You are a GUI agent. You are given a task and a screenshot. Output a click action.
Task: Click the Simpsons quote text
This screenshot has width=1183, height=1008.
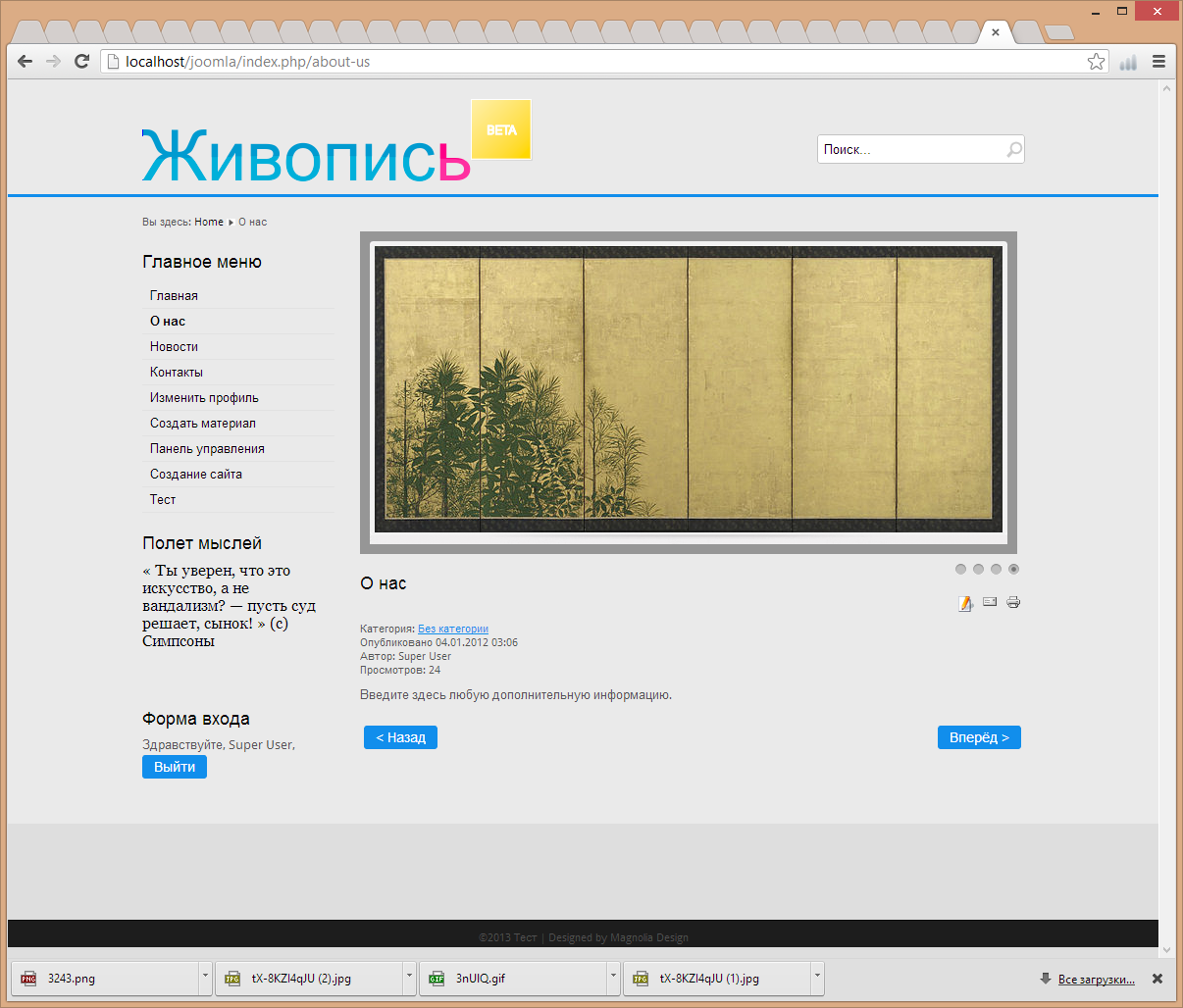[229, 605]
